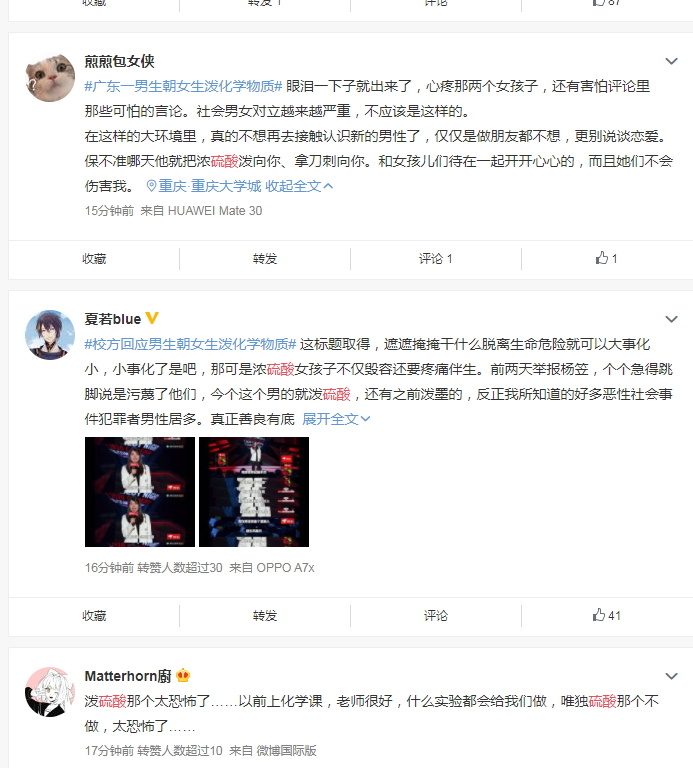
Task: Open Matterhorn厨's profile avatar
Action: coord(50,692)
